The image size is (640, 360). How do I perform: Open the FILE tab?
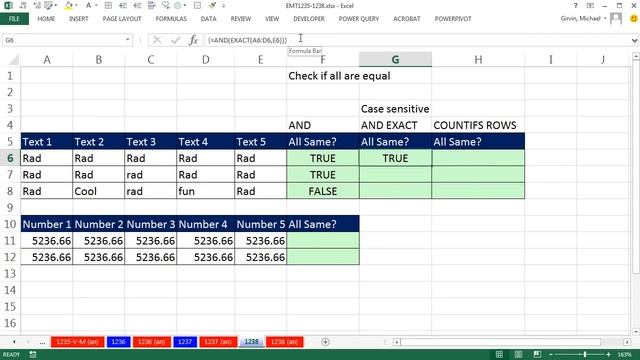tap(14, 19)
